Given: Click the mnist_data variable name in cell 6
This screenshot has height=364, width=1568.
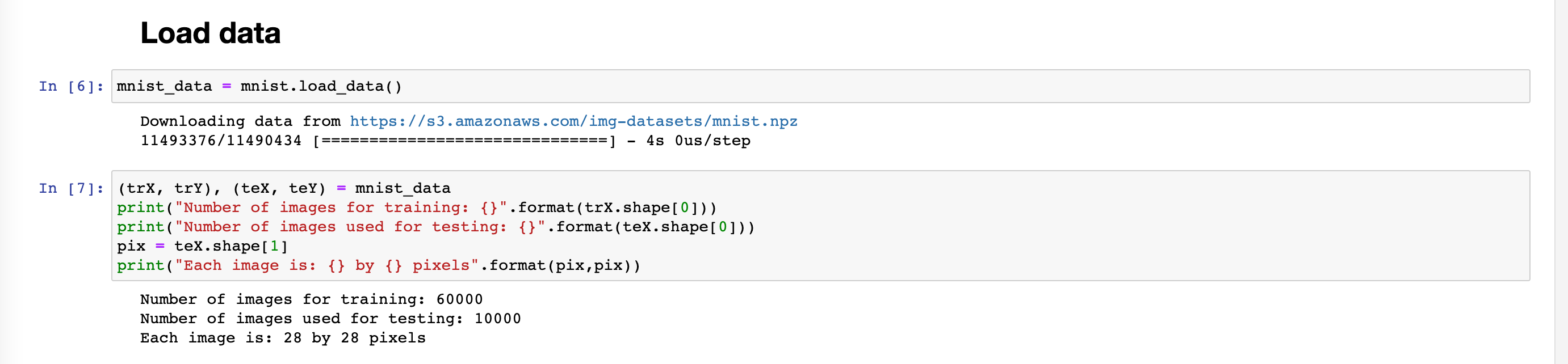Looking at the screenshot, I should coord(164,86).
